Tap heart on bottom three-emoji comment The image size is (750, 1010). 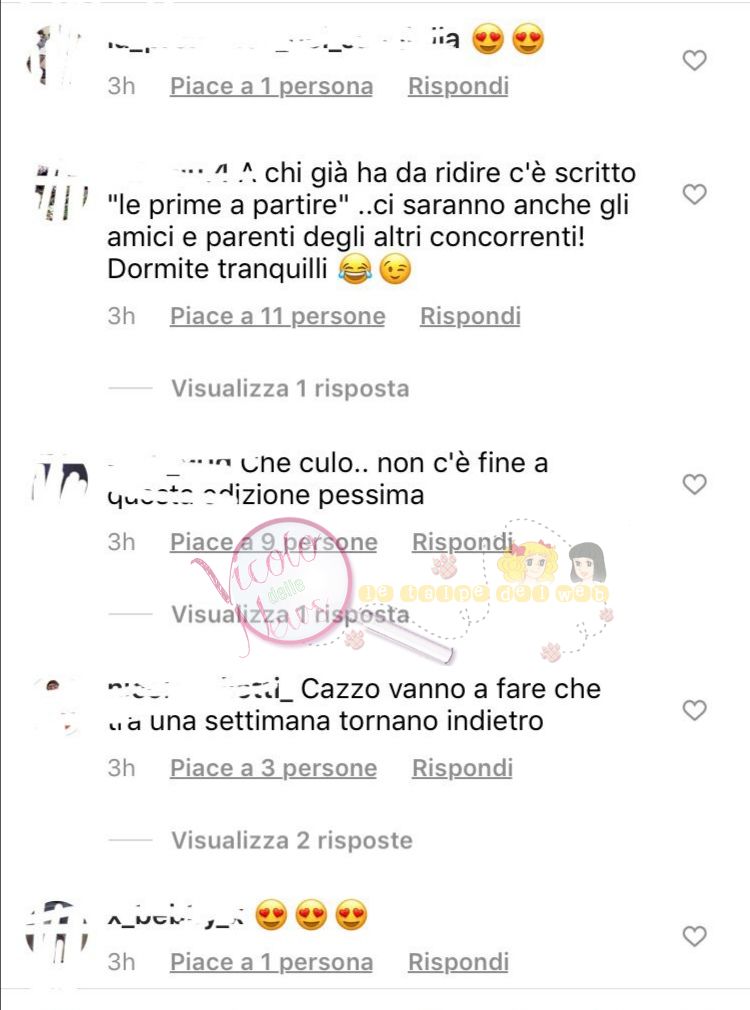point(694,936)
